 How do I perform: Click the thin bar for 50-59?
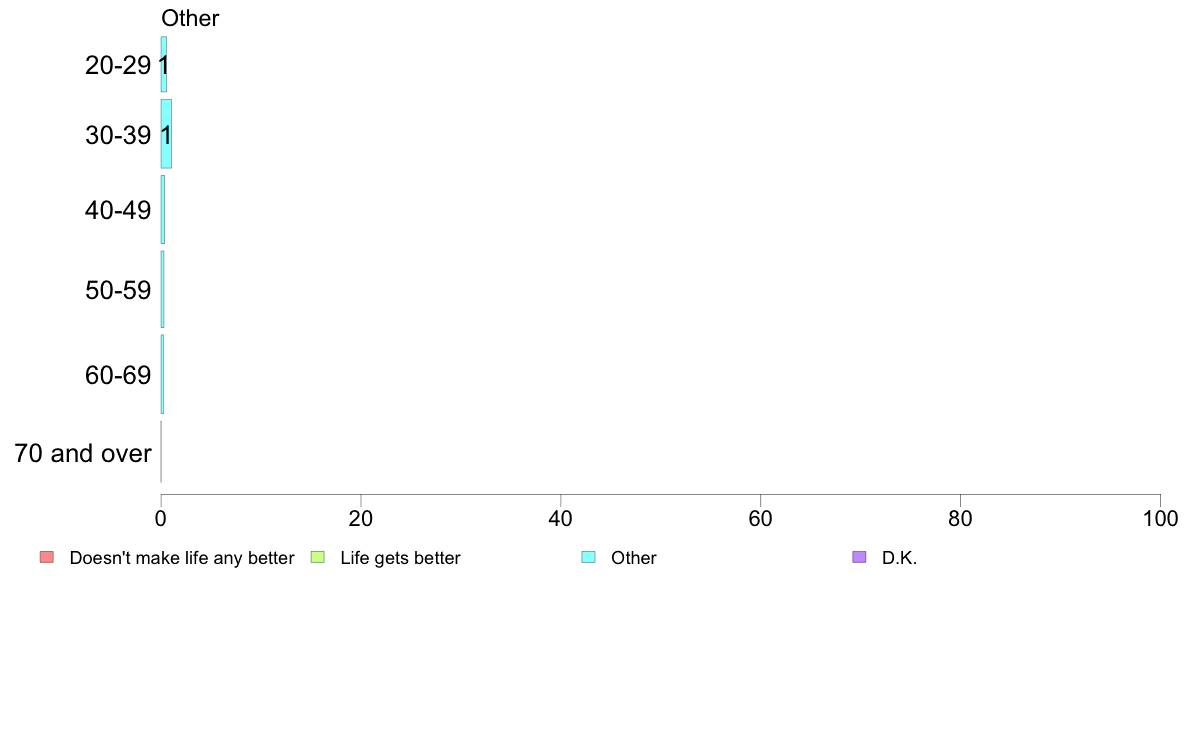(162, 290)
